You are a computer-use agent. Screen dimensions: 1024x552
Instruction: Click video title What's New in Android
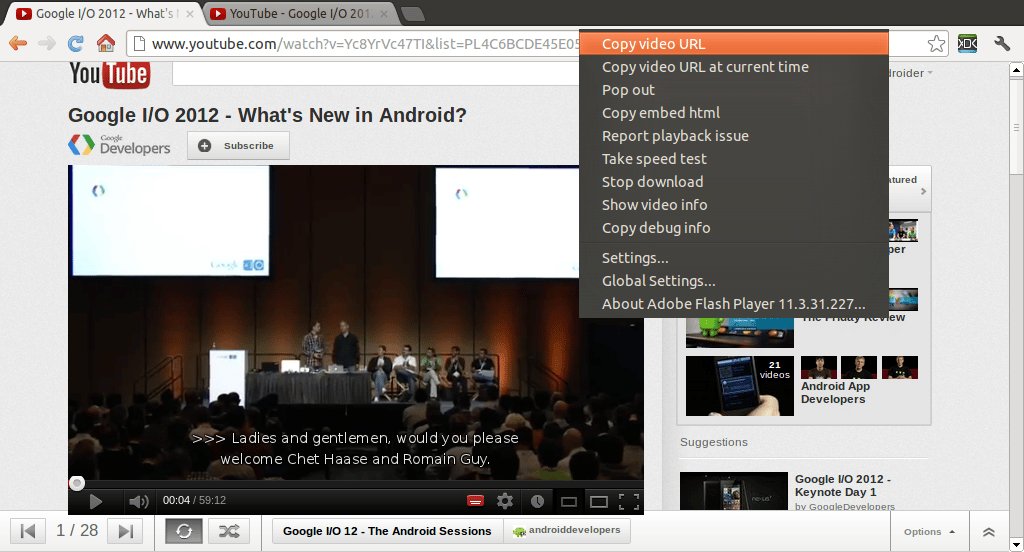point(267,115)
